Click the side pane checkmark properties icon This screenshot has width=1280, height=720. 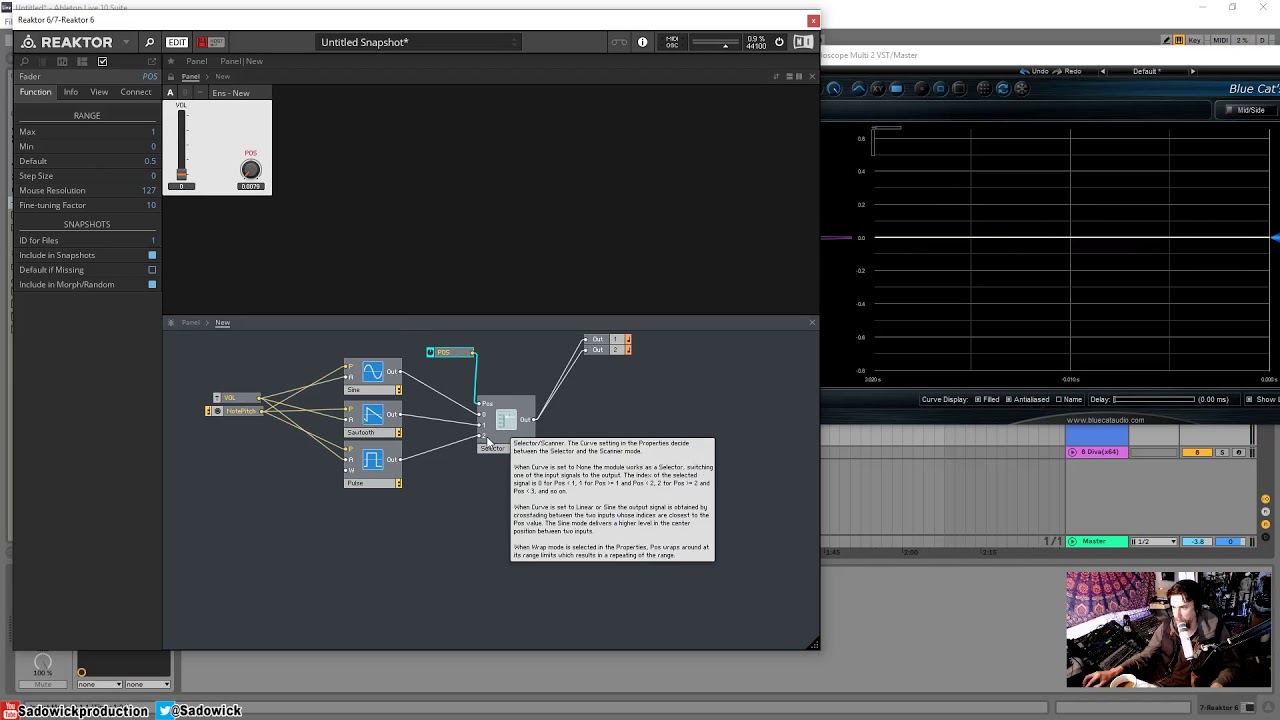(102, 62)
